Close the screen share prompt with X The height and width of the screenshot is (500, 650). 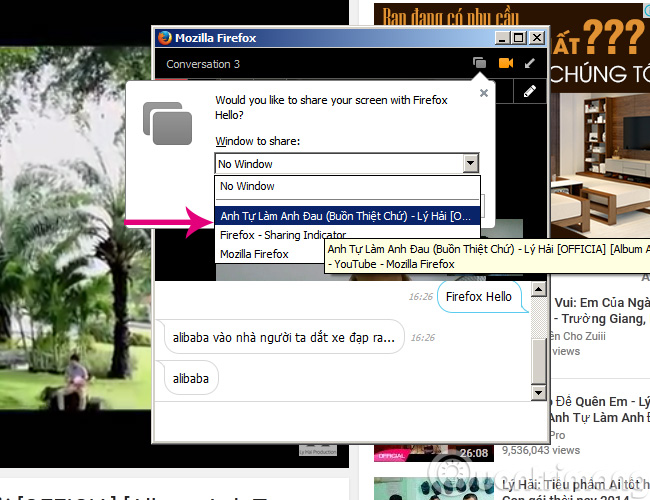483,93
